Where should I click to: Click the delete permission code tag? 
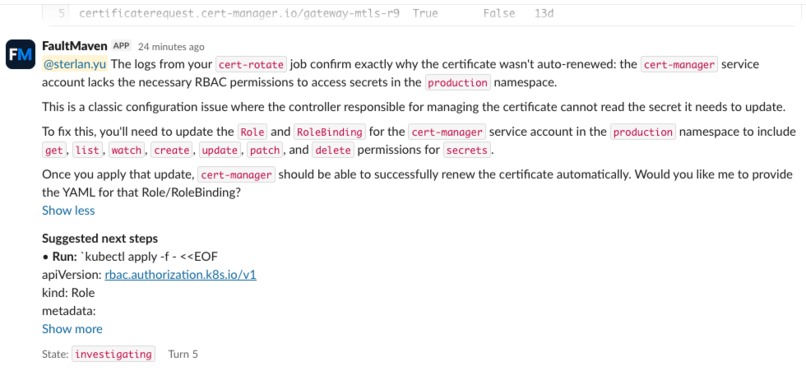[332, 151]
